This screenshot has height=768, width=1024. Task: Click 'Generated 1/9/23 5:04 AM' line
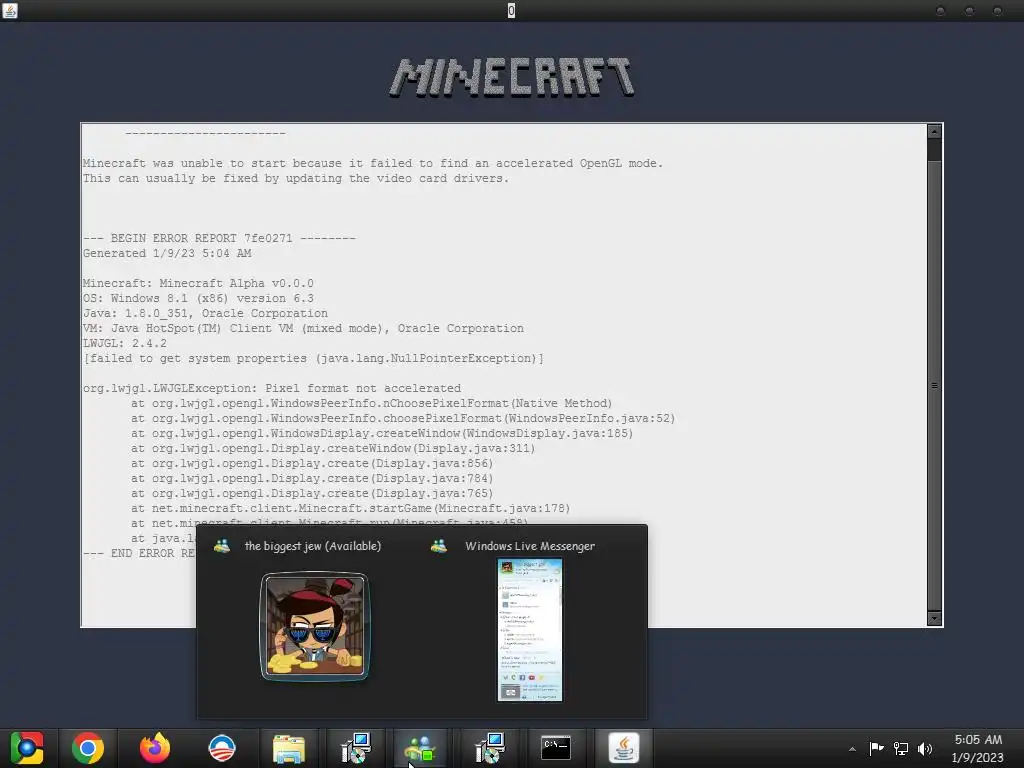[167, 253]
